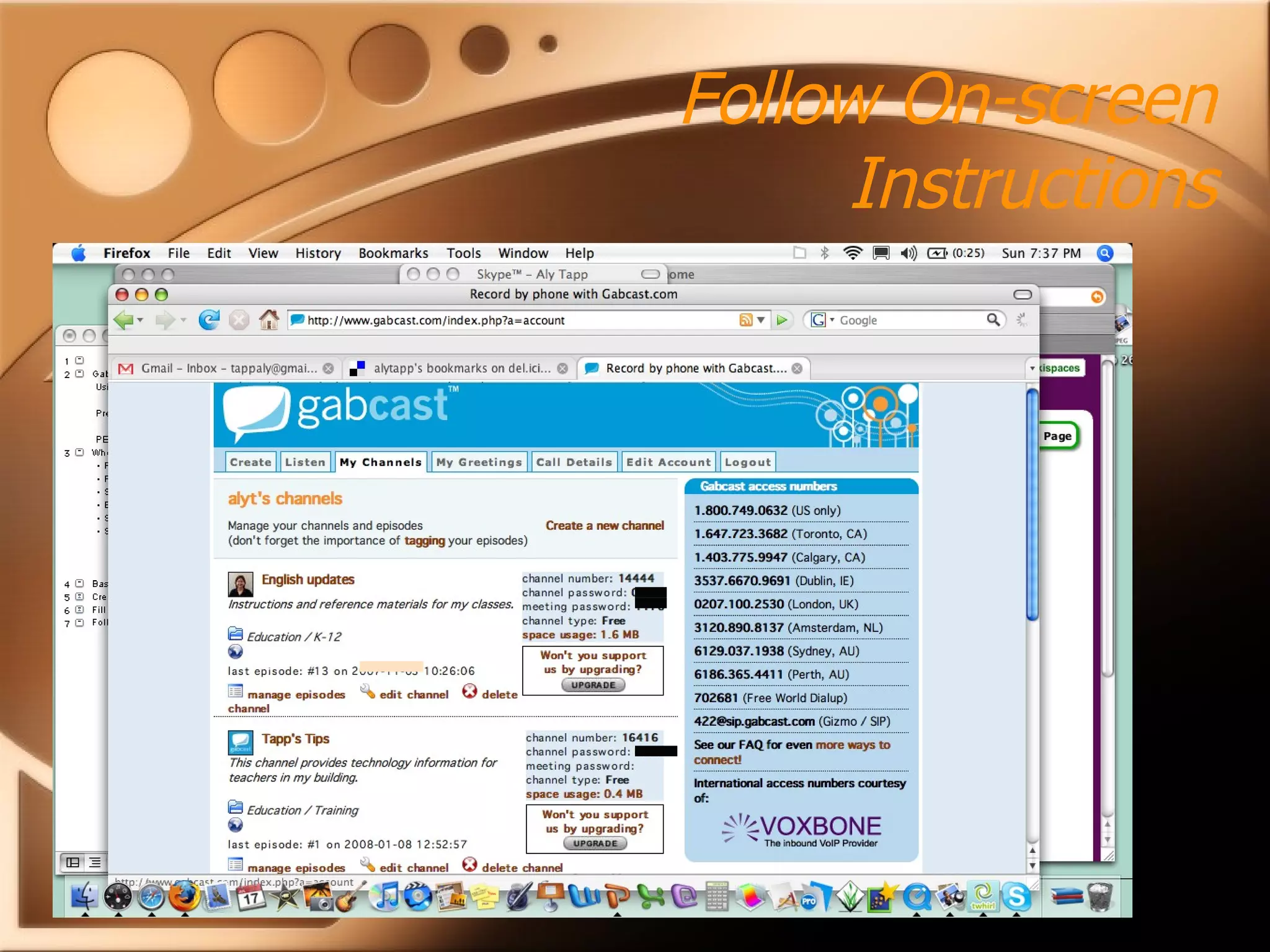Open Keynote from the Dock
The width and height of the screenshot is (1270, 952).
[550, 897]
